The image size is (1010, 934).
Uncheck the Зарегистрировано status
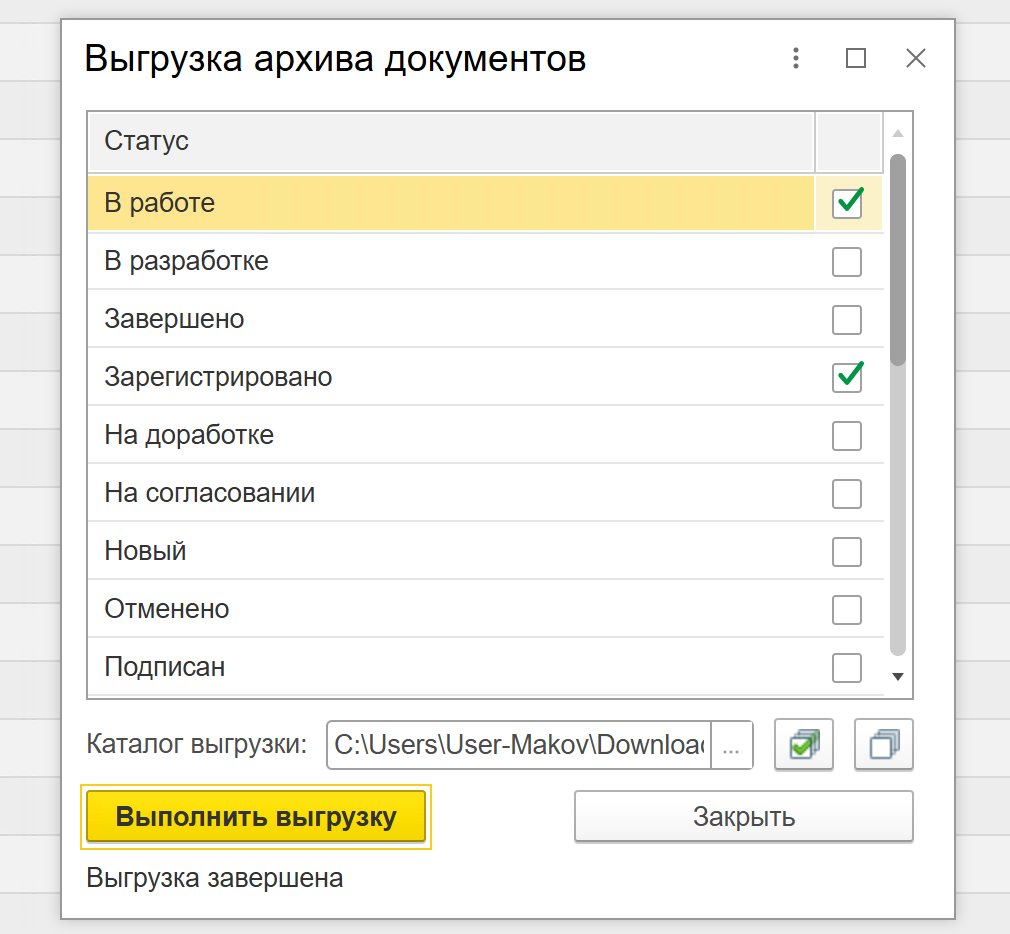(x=847, y=377)
